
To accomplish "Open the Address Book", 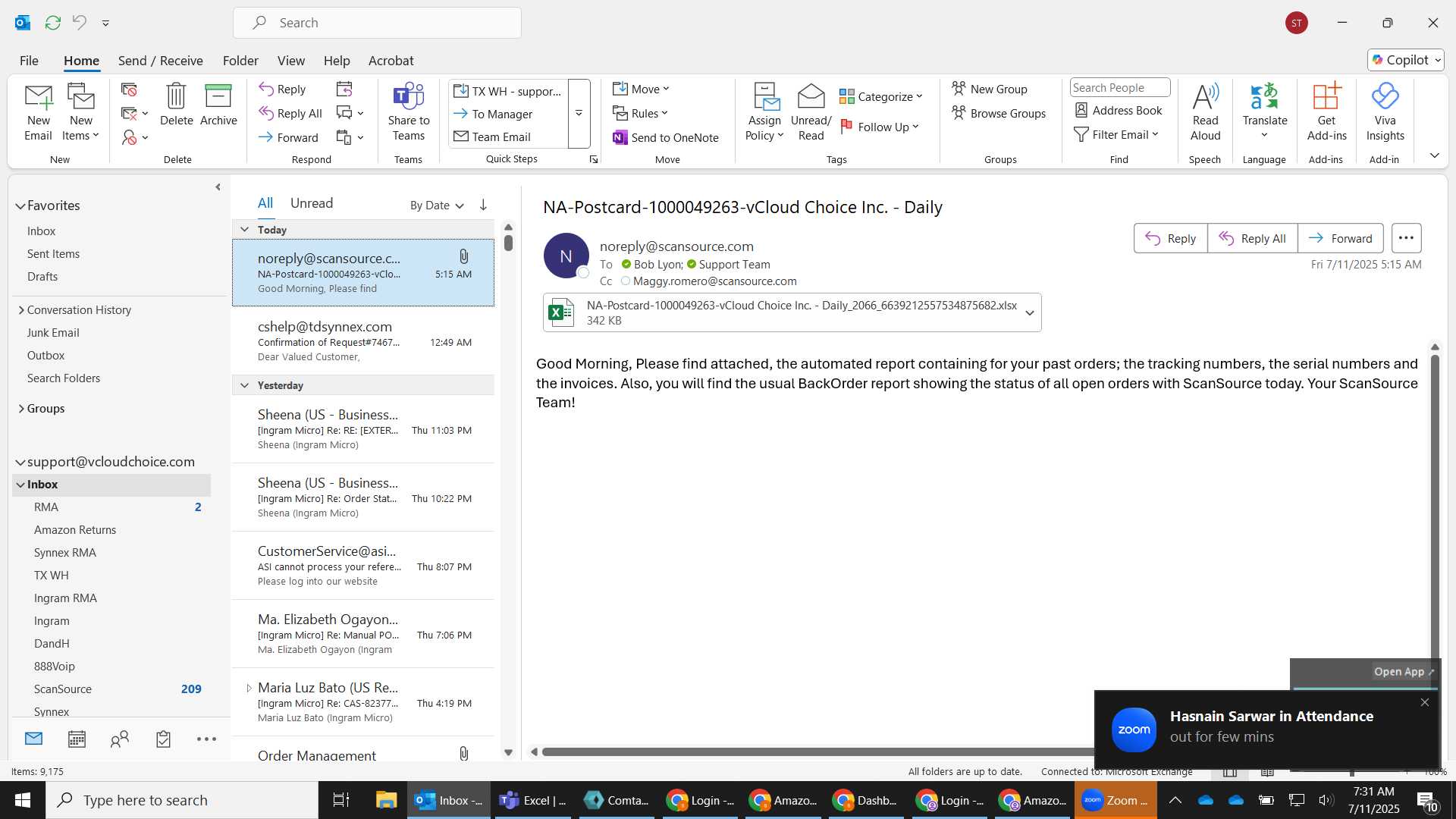I will pyautogui.click(x=1119, y=111).
